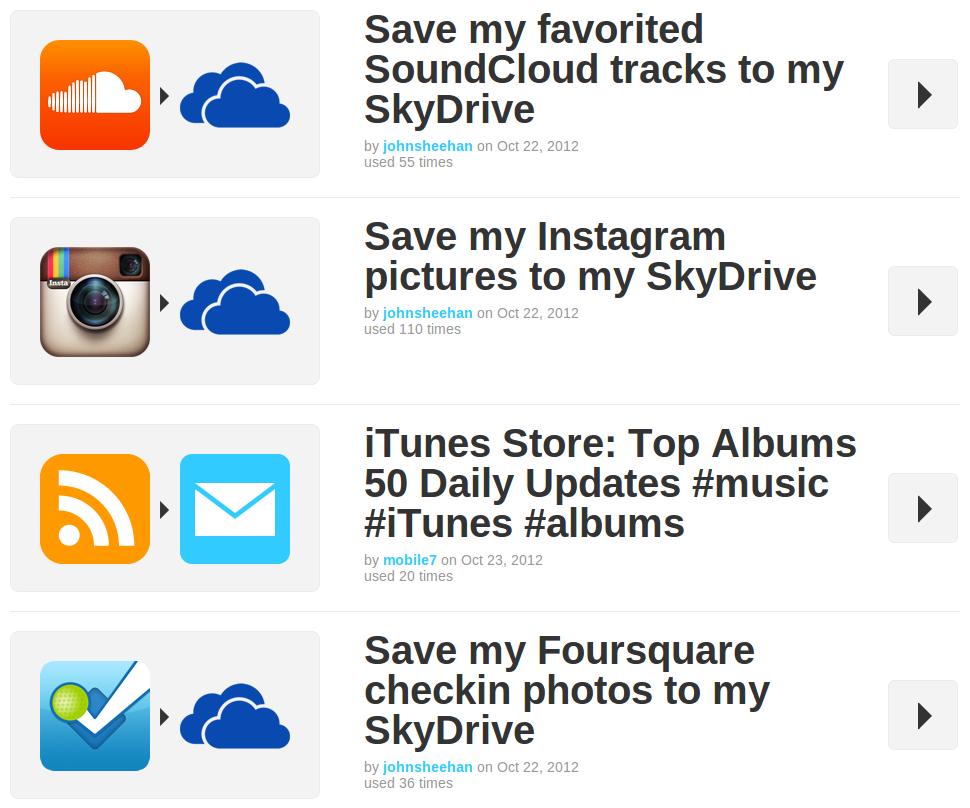The height and width of the screenshot is (808, 970).
Task: Open "Save my favorited SoundCloud tracks" title
Action: (x=603, y=69)
